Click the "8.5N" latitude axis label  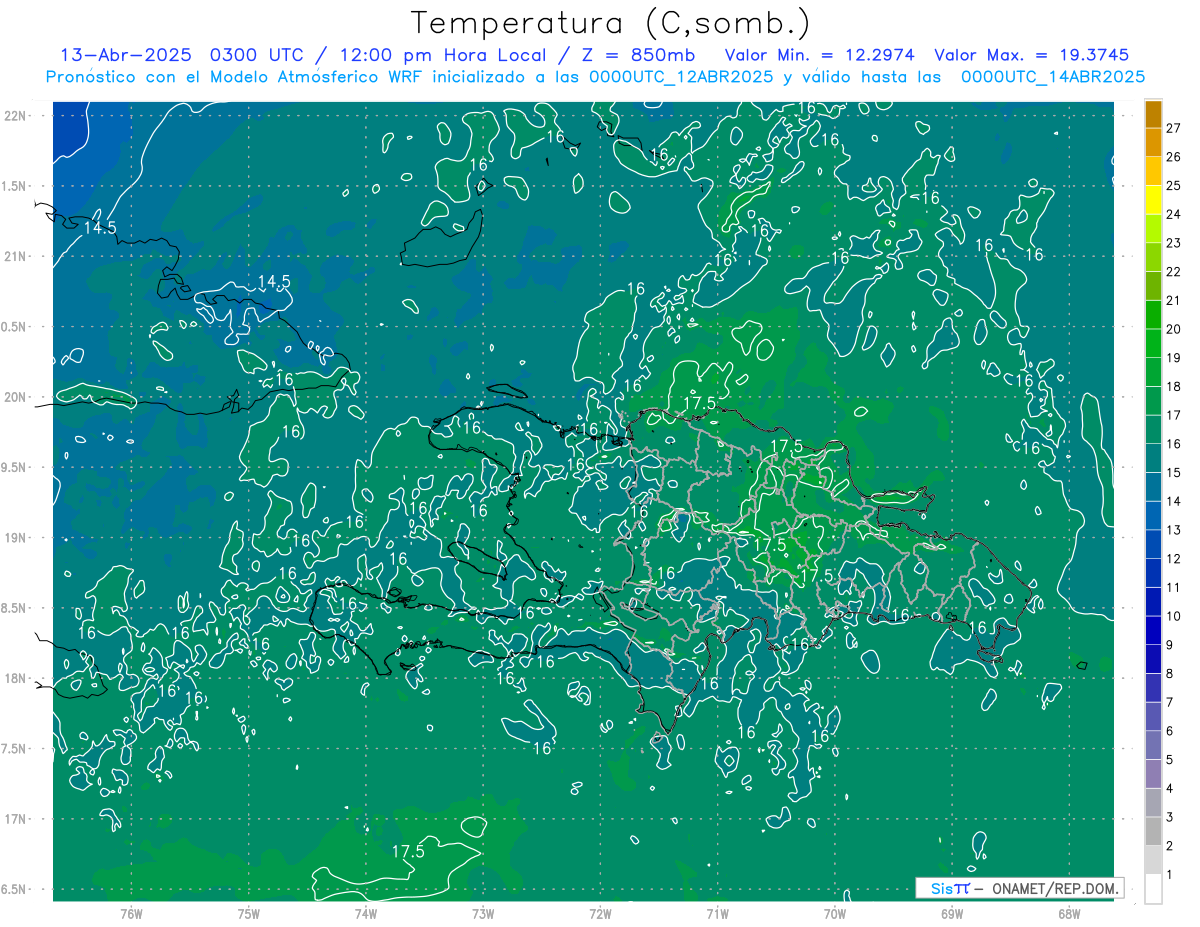tap(15, 608)
